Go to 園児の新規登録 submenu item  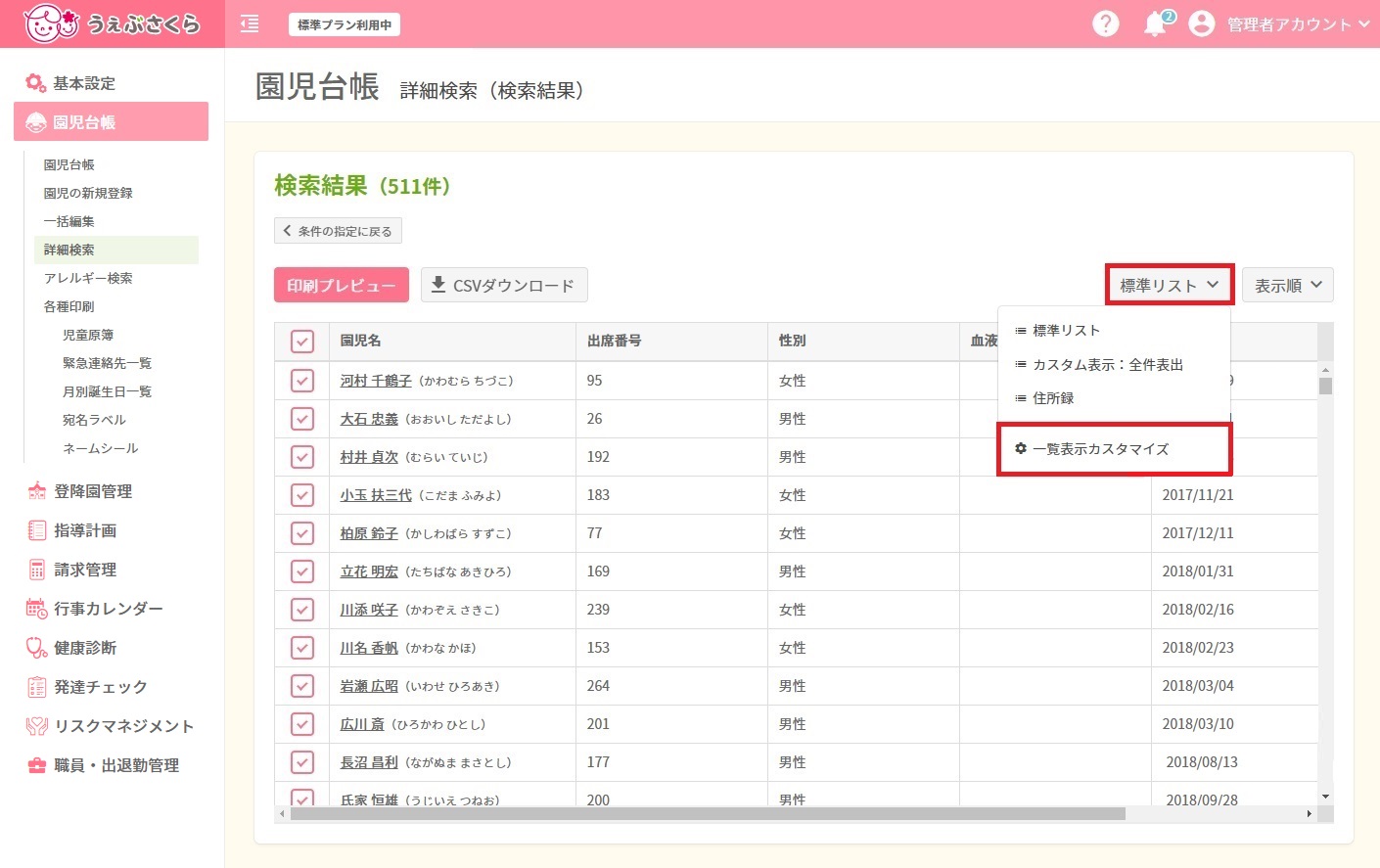tap(88, 194)
